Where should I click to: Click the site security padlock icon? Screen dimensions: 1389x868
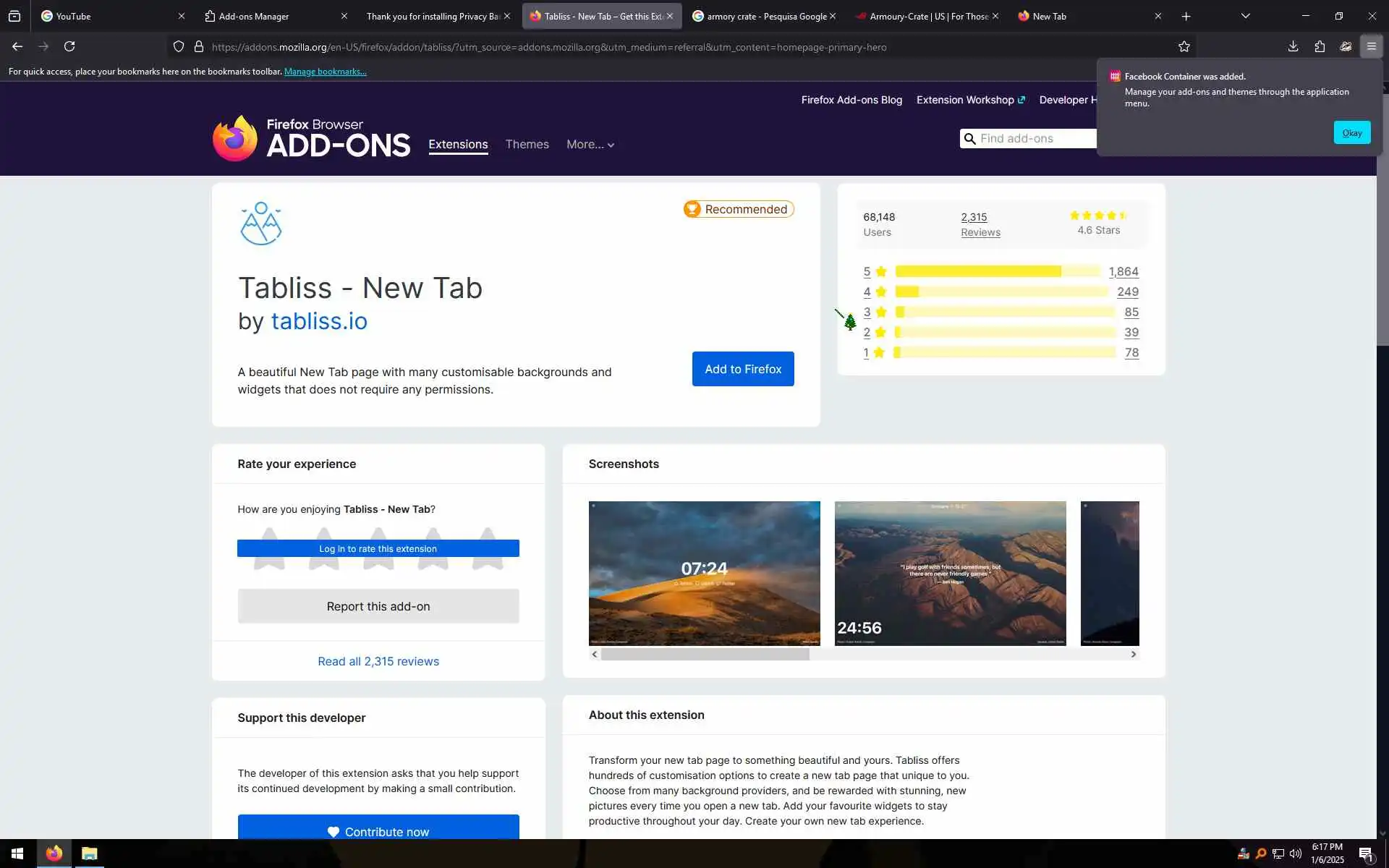point(199,47)
